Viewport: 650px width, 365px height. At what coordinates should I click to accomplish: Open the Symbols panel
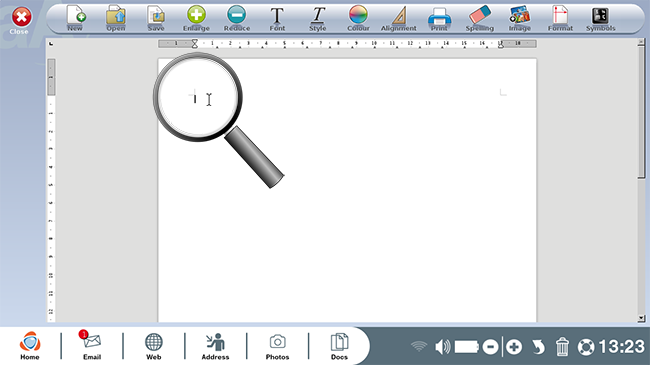click(x=600, y=19)
